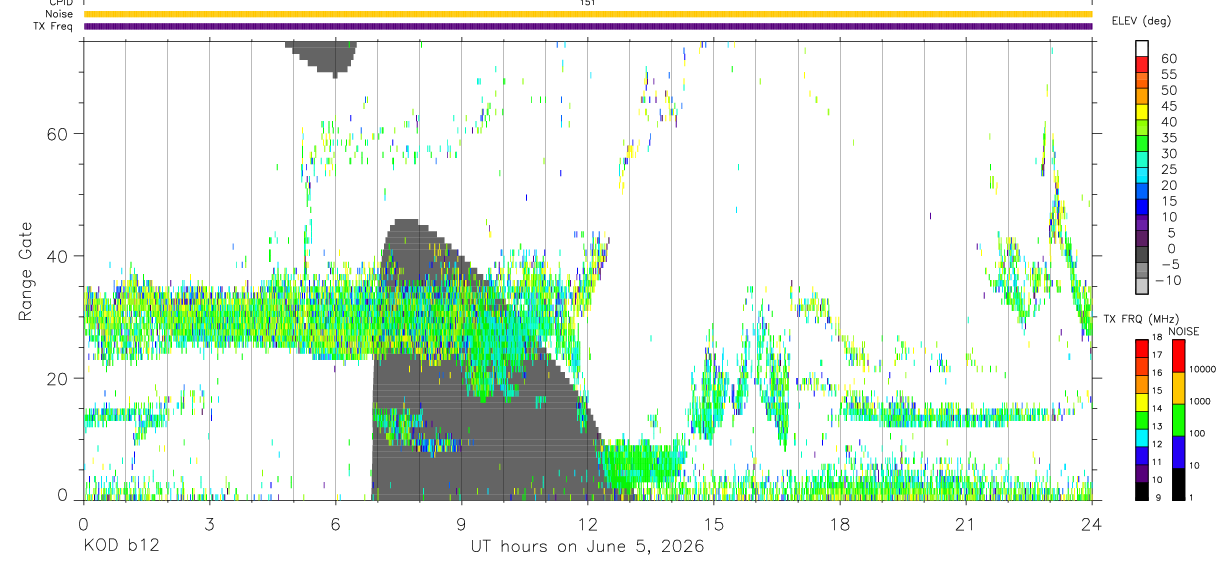Click the green ELEV swatch beside label 35
Screen dimensions: 1228x567
click(1142, 145)
